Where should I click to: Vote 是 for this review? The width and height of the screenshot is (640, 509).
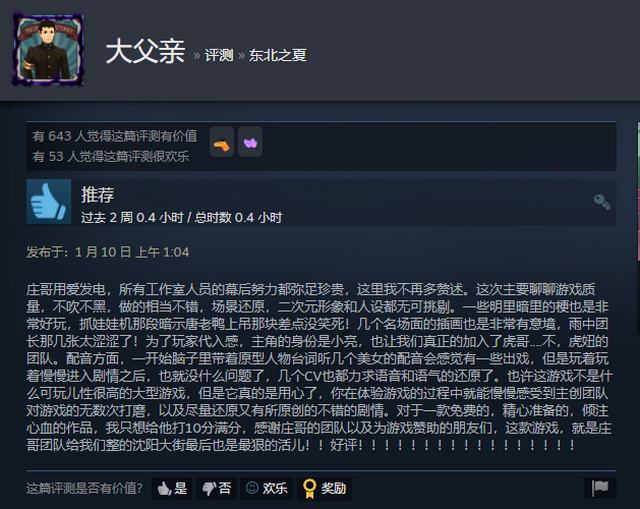coord(172,488)
